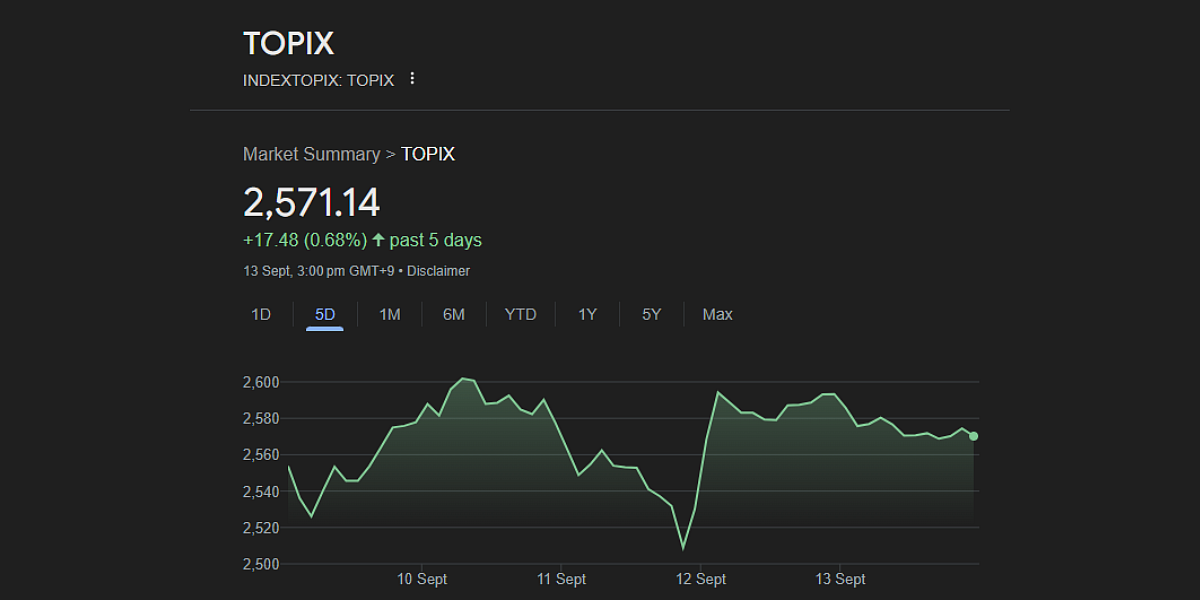Select the Max range tab
This screenshot has width=1200, height=600.
pos(717,314)
